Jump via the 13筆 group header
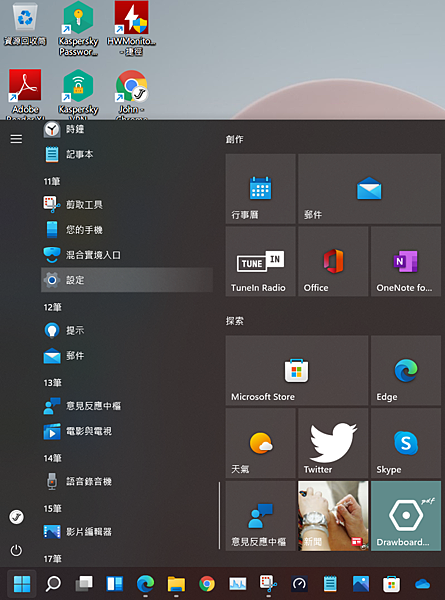This screenshot has width=445, height=600. [52, 383]
